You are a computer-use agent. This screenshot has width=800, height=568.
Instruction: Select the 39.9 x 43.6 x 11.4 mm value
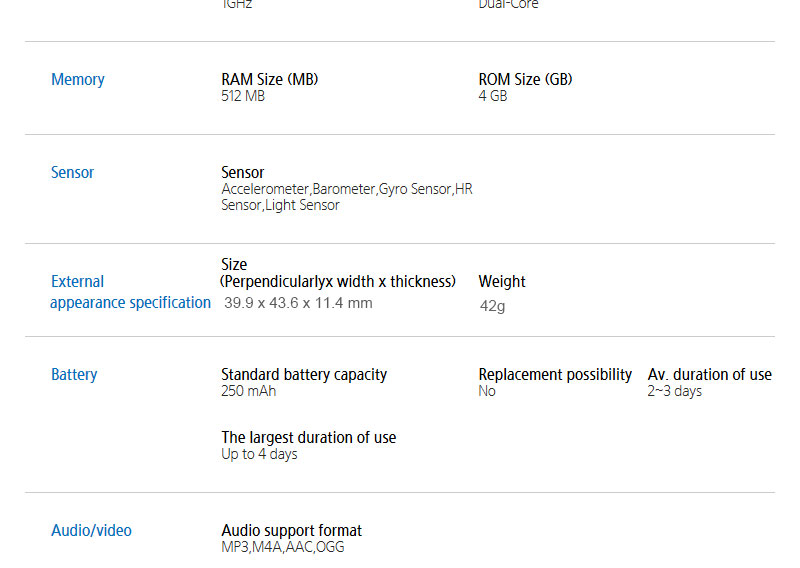click(x=298, y=303)
